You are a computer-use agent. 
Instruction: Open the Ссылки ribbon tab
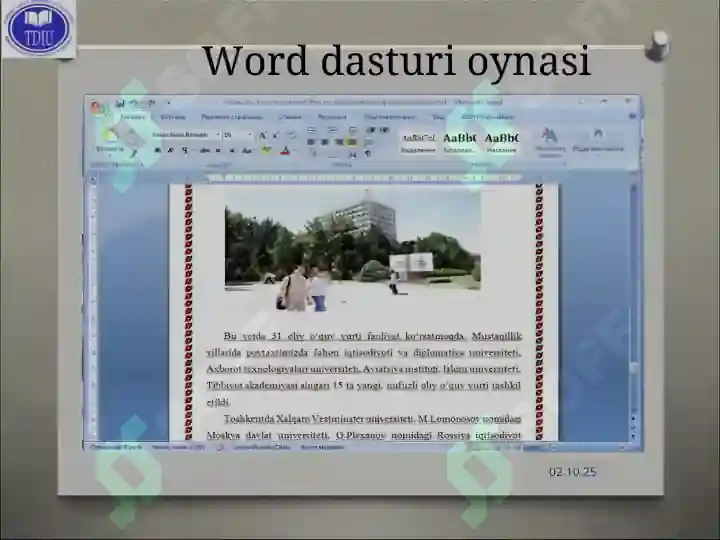point(290,117)
